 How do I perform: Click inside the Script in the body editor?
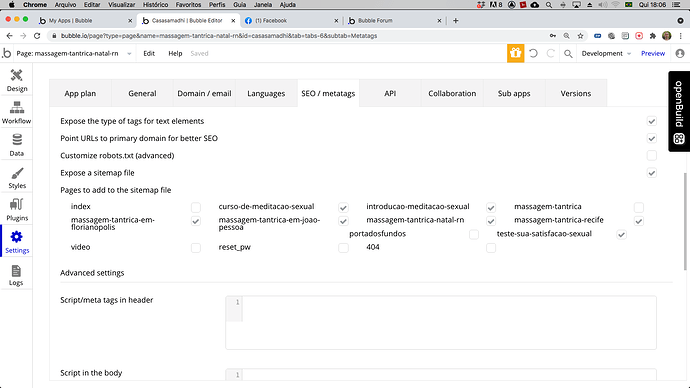click(441, 375)
